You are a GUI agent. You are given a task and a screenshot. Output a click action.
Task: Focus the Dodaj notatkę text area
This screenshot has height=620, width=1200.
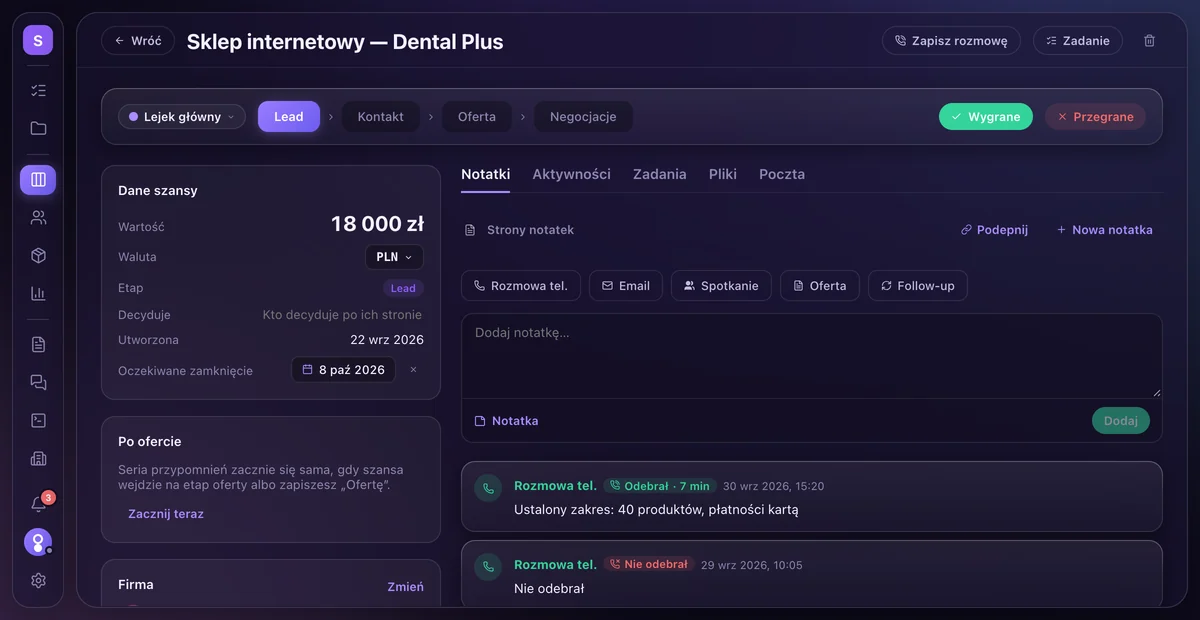(x=811, y=356)
